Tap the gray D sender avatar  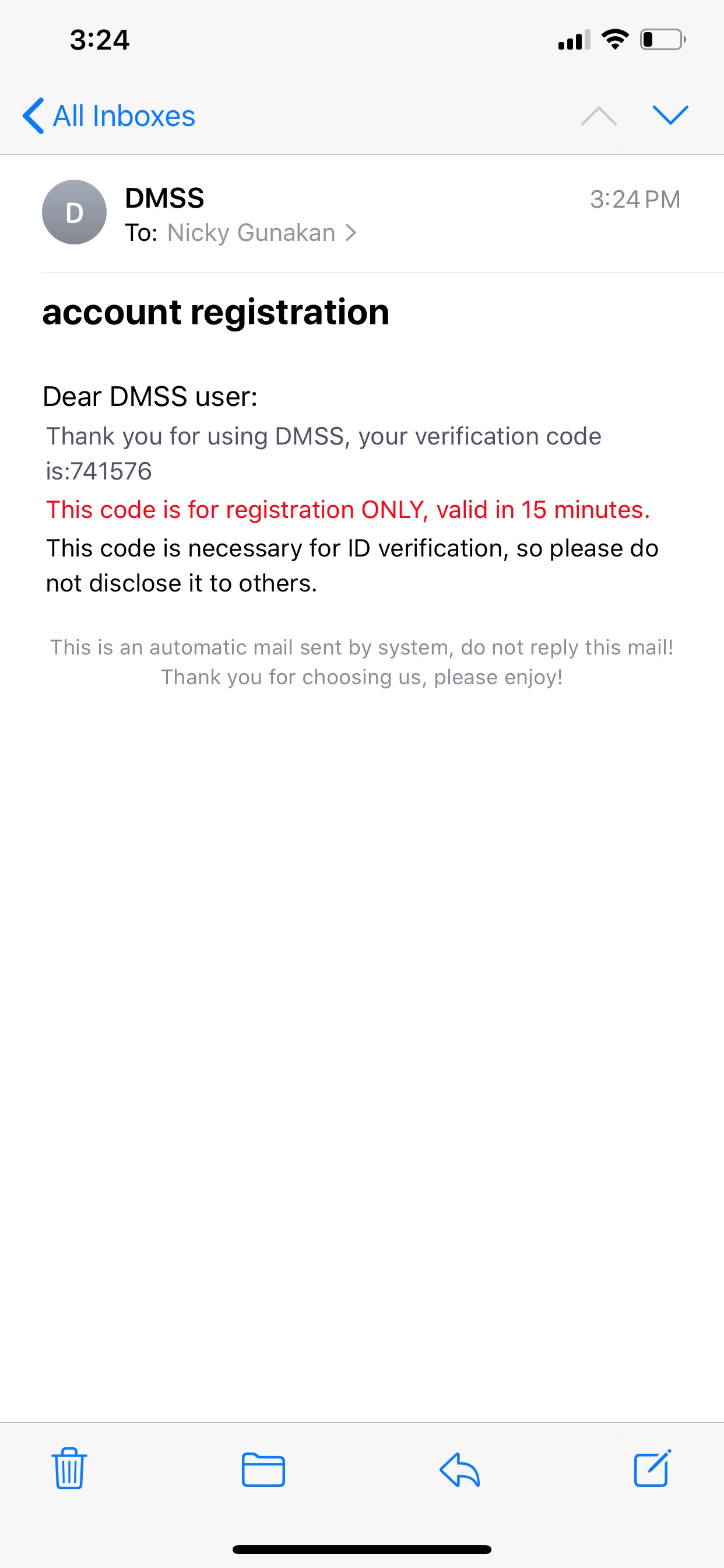click(x=74, y=212)
